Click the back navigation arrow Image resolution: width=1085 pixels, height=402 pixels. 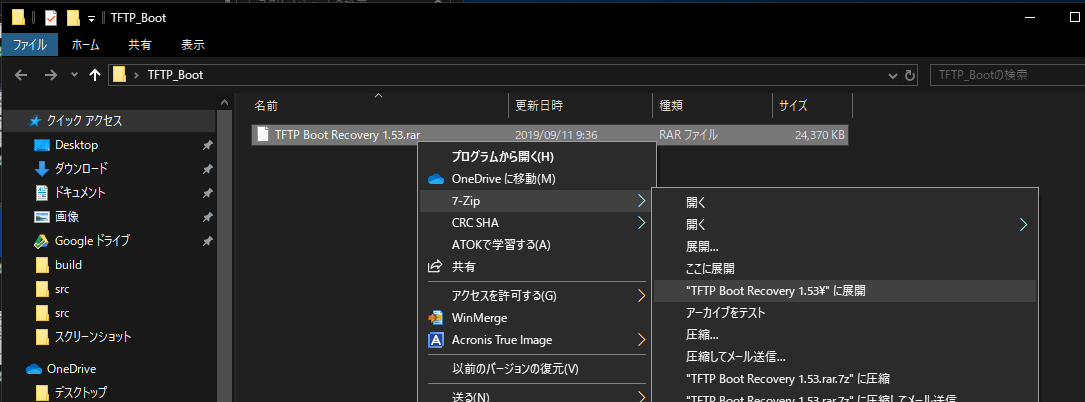pos(21,75)
